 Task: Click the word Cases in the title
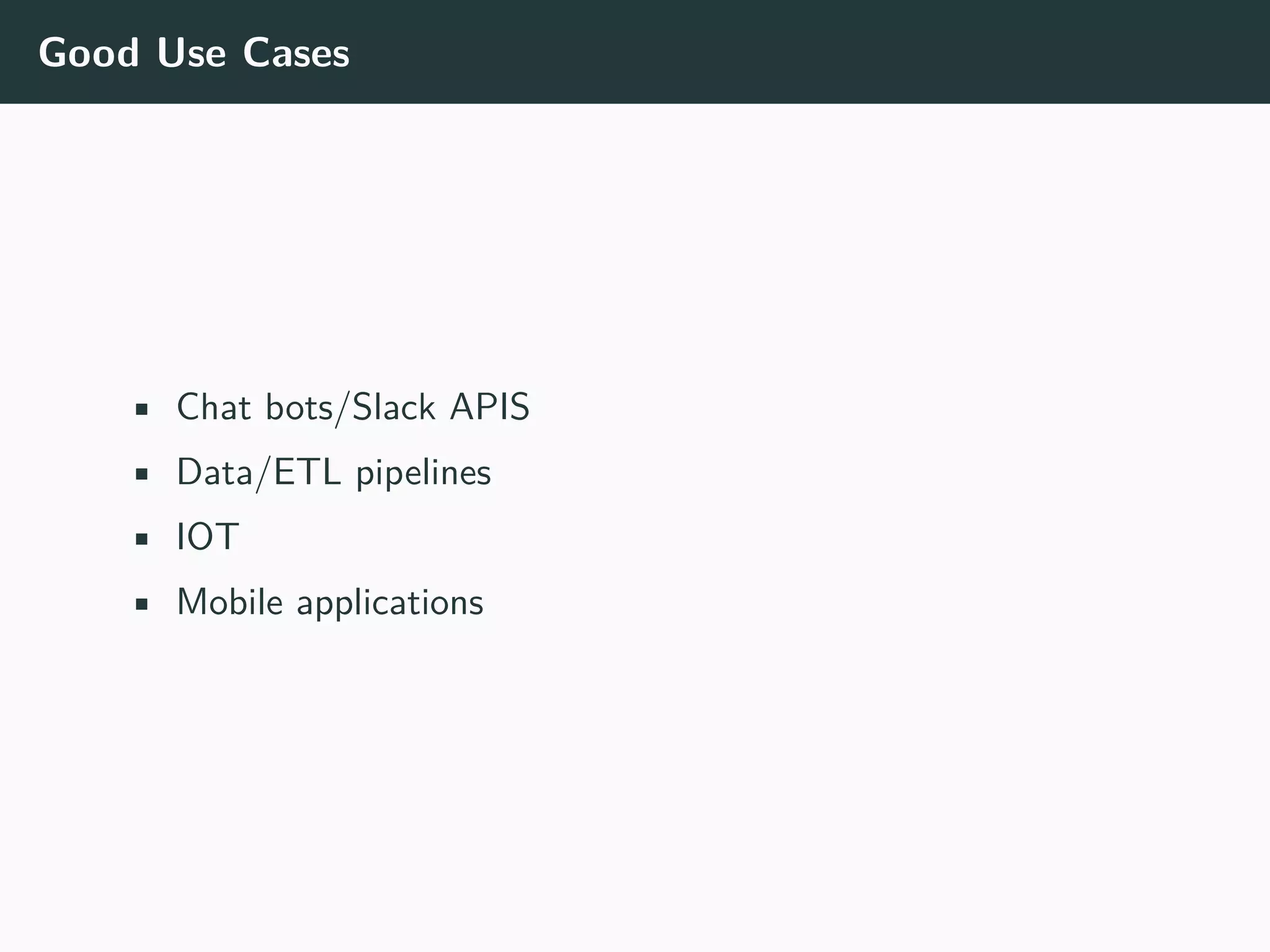click(296, 53)
